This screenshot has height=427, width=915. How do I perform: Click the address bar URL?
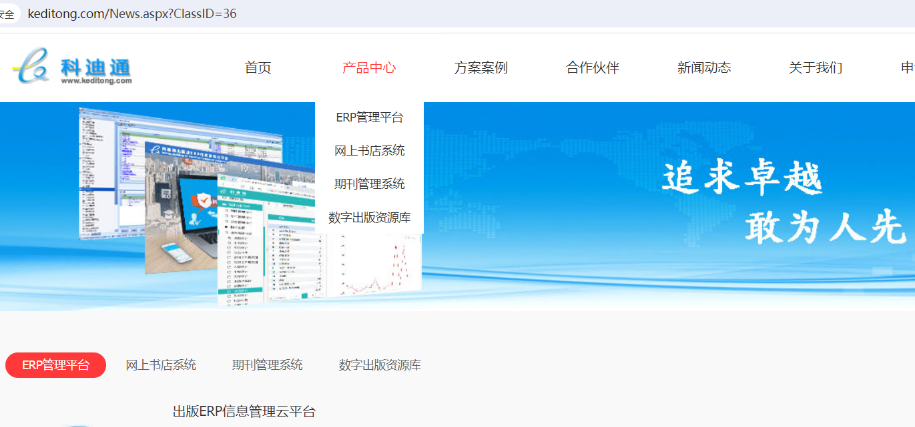(x=132, y=13)
